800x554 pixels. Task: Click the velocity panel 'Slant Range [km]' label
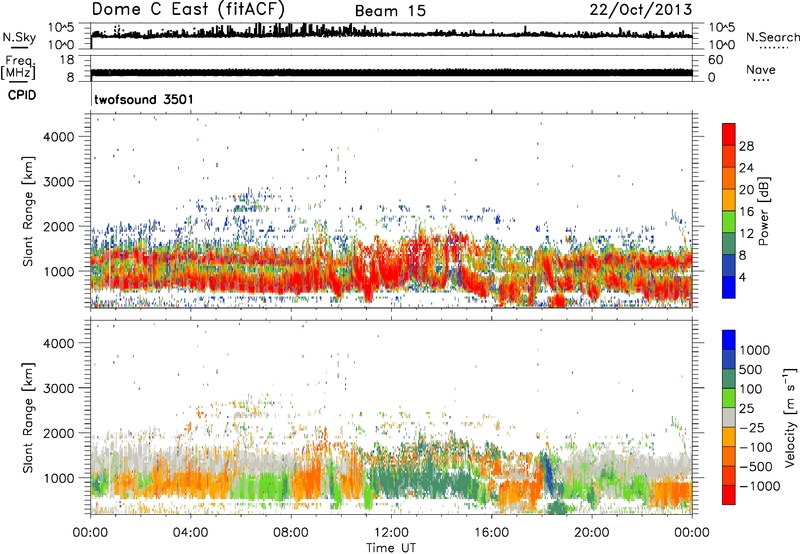coord(28,417)
